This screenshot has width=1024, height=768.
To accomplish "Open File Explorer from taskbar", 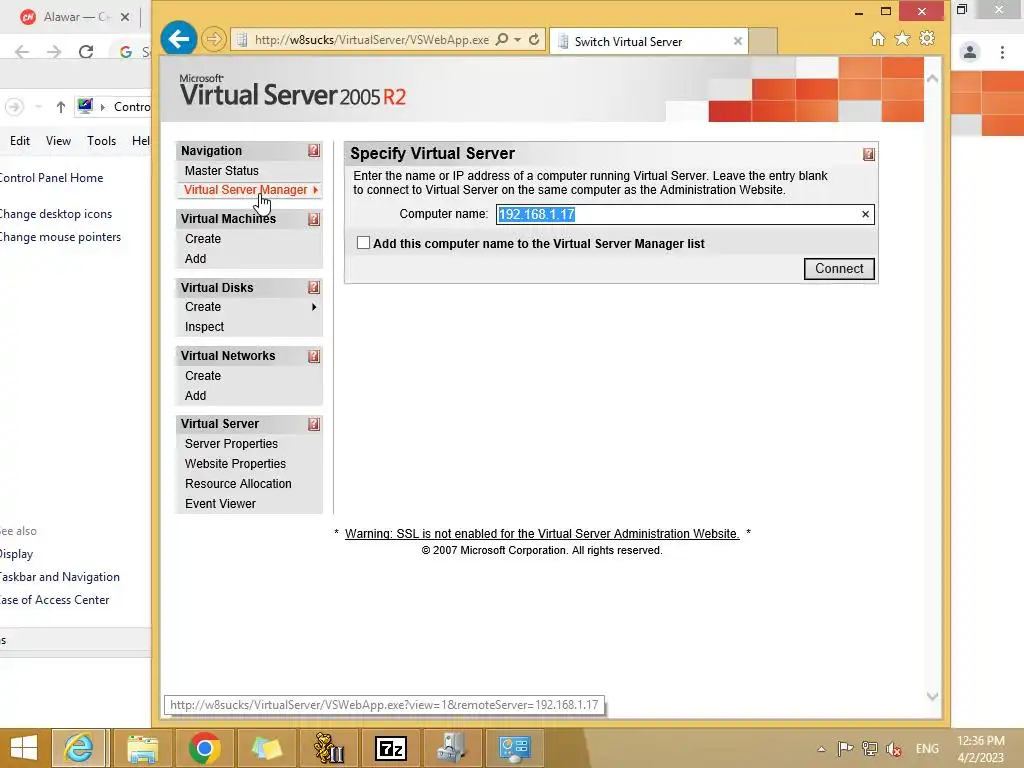I will (142, 748).
